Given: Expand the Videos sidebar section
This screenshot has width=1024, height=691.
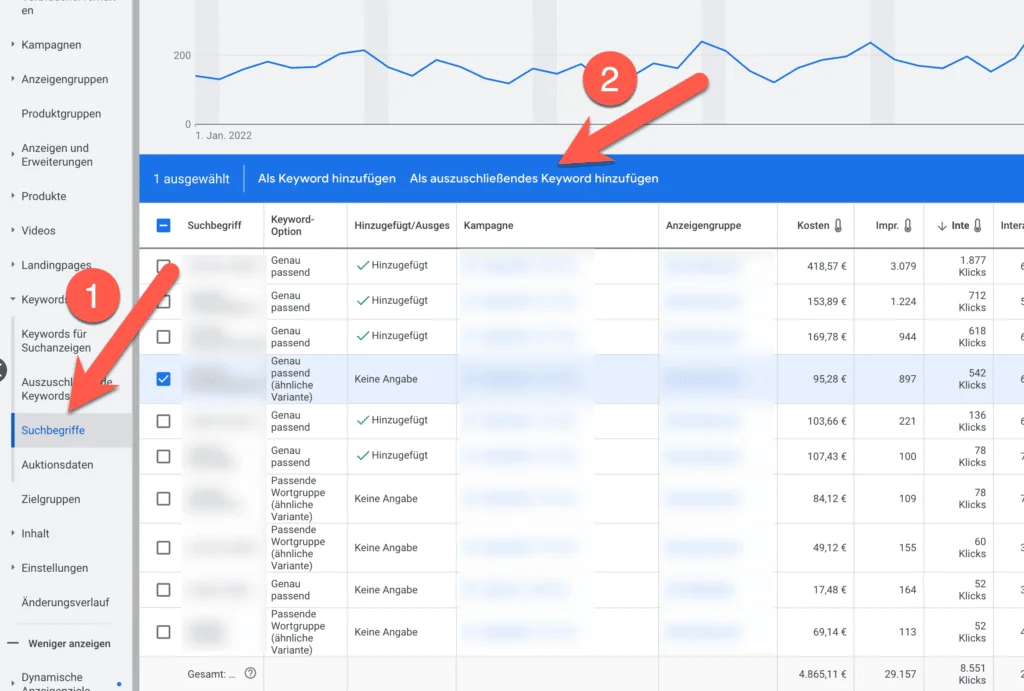Looking at the screenshot, I should tap(12, 231).
